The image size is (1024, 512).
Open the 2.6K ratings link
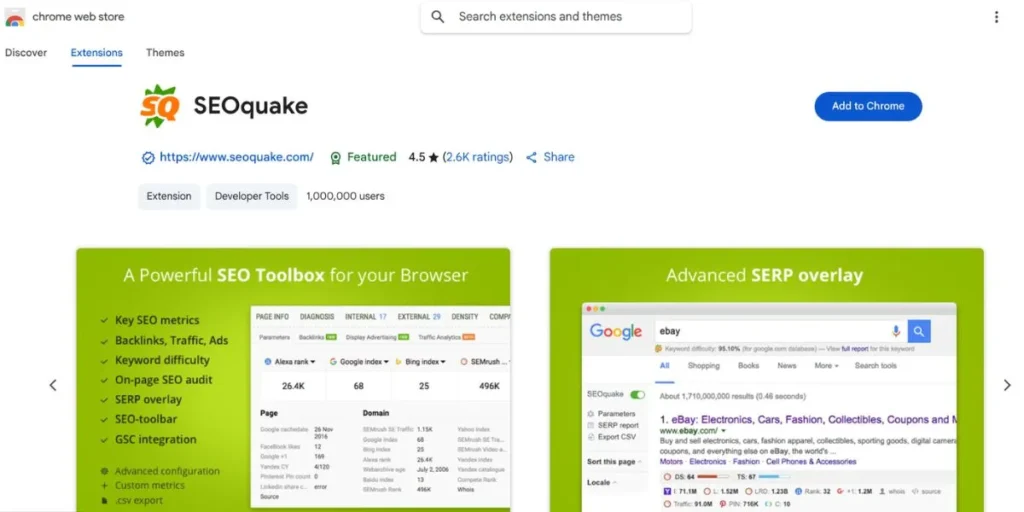click(x=477, y=157)
